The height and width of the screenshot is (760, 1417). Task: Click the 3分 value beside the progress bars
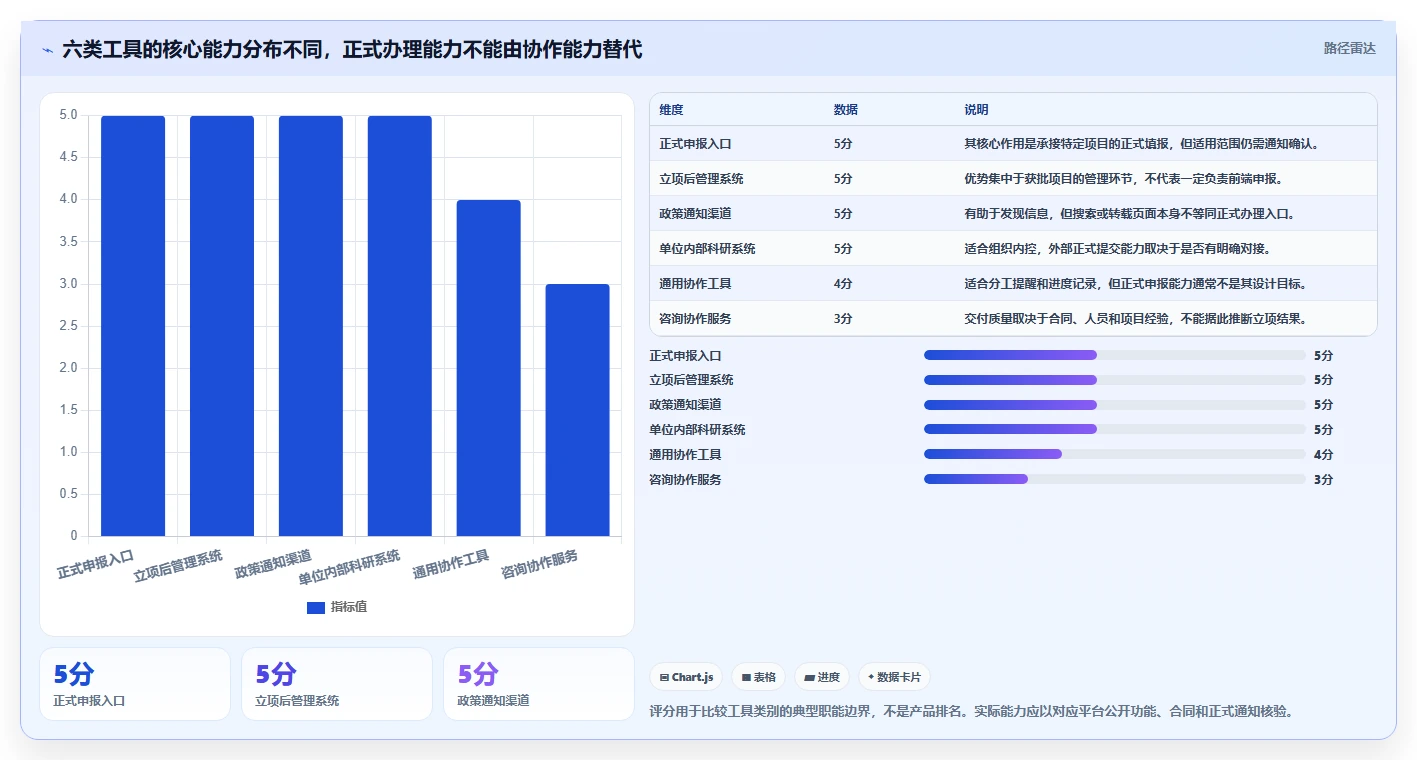[1323, 479]
